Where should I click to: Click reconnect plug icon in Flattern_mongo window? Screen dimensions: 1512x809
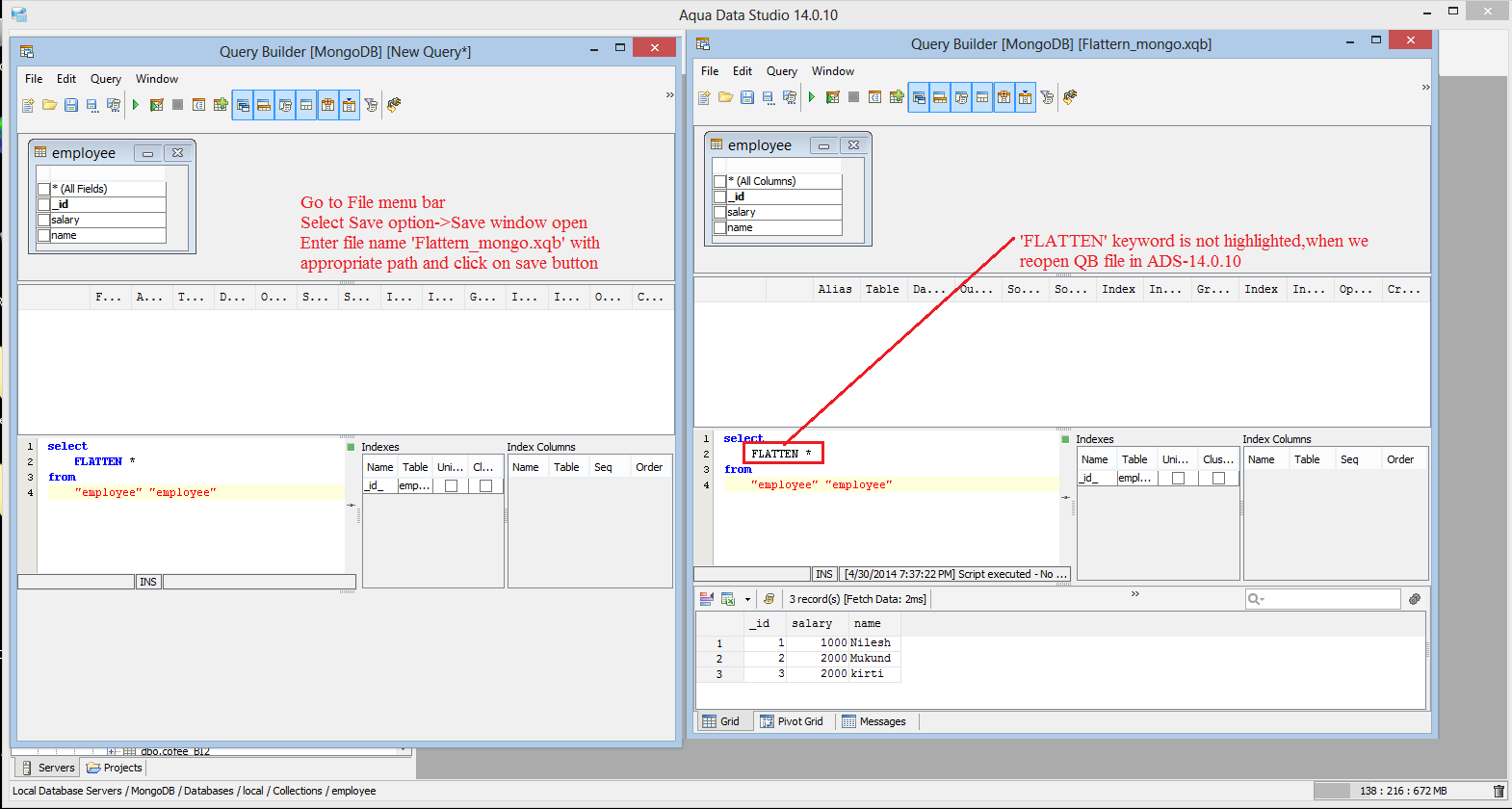(1070, 97)
